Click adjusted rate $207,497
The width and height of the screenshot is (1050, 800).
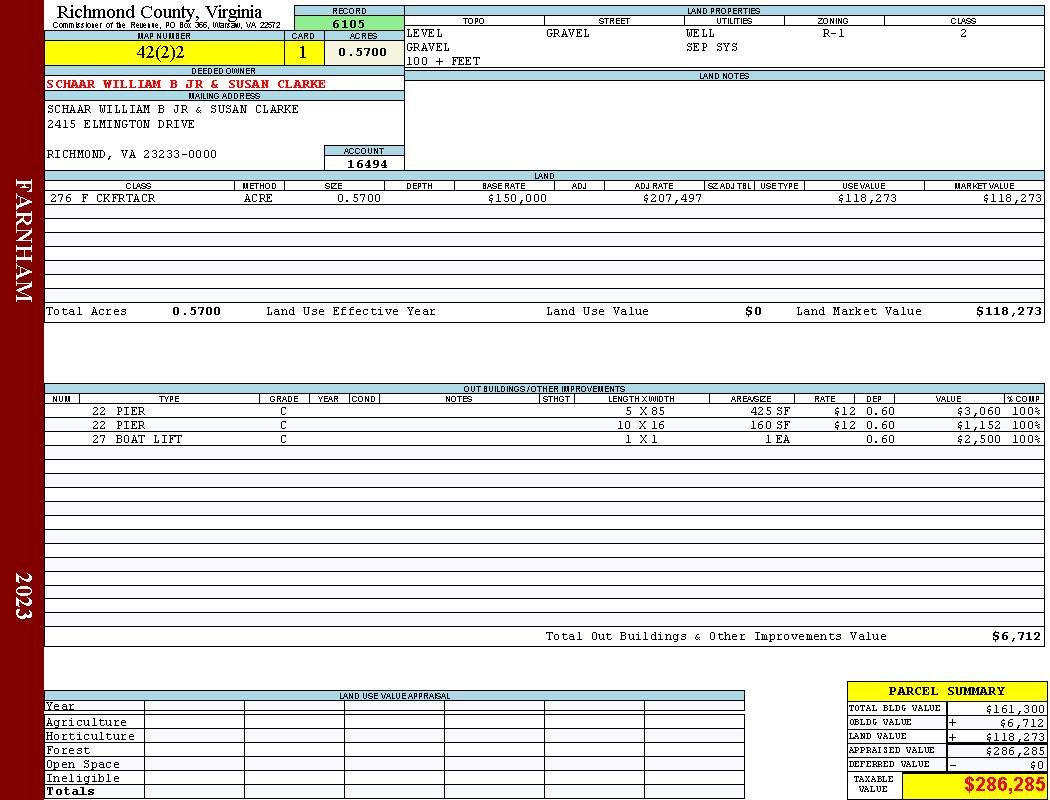click(x=672, y=198)
